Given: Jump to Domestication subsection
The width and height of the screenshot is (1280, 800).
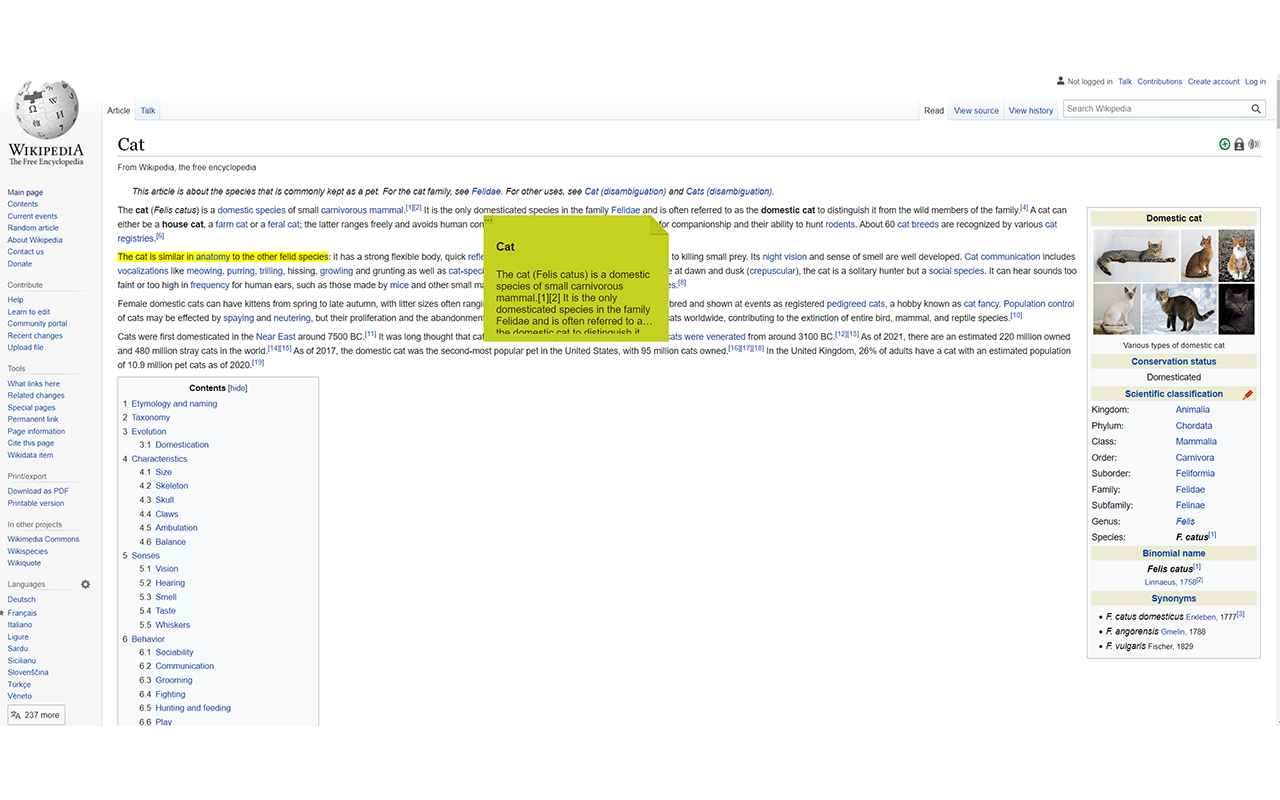Looking at the screenshot, I should pos(182,445).
